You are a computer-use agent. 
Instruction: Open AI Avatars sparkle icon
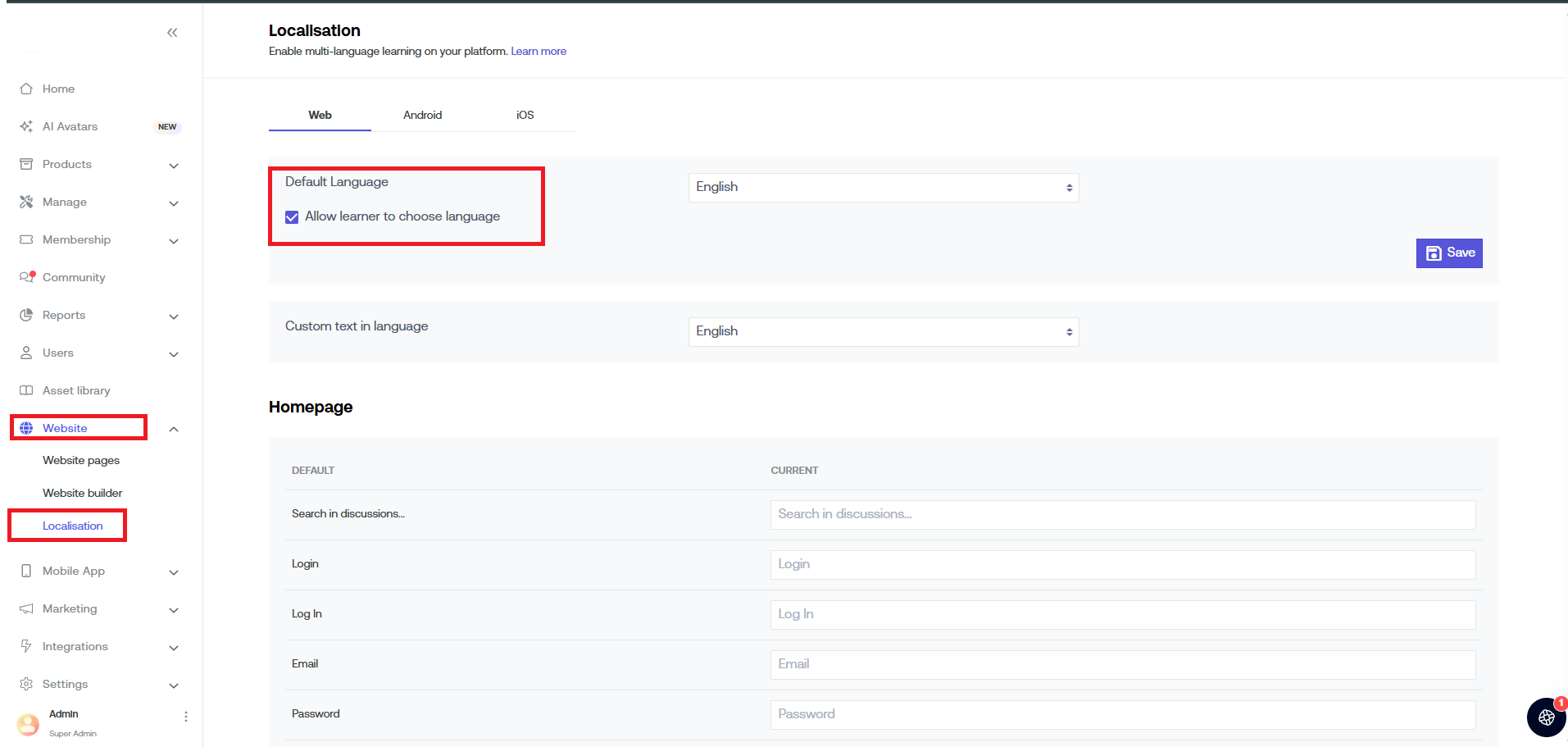(26, 126)
